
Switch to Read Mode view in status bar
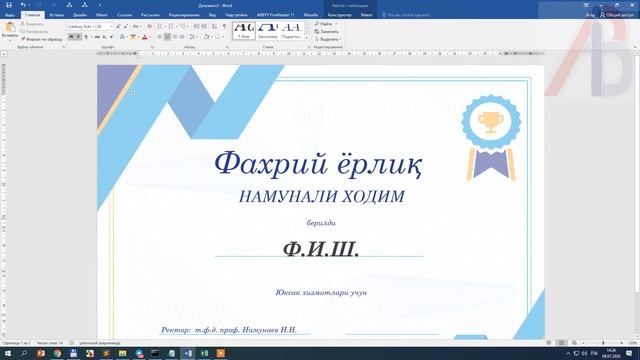(549, 343)
